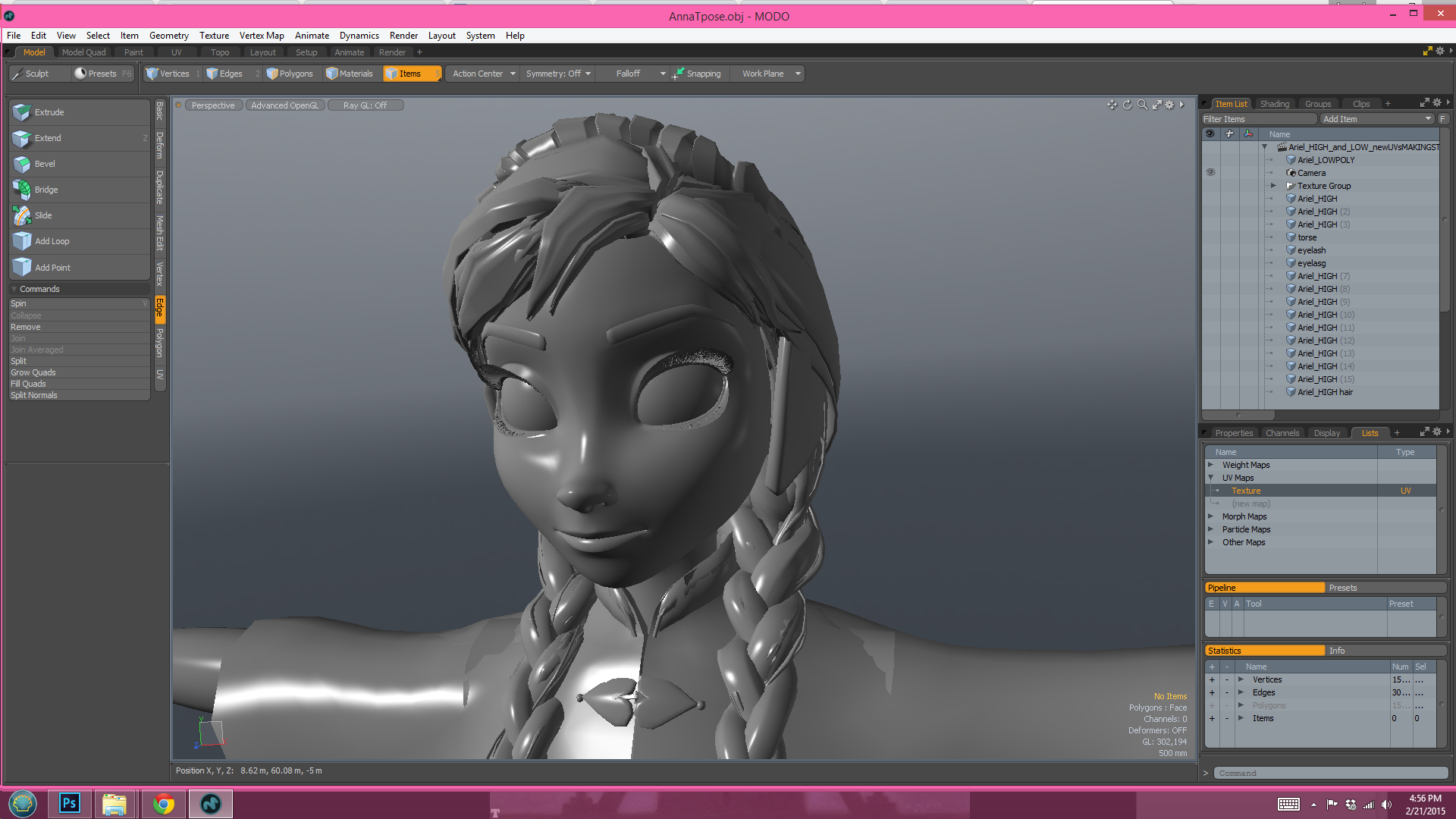Select the Slide tool icon
Image resolution: width=1456 pixels, height=819 pixels.
click(22, 215)
